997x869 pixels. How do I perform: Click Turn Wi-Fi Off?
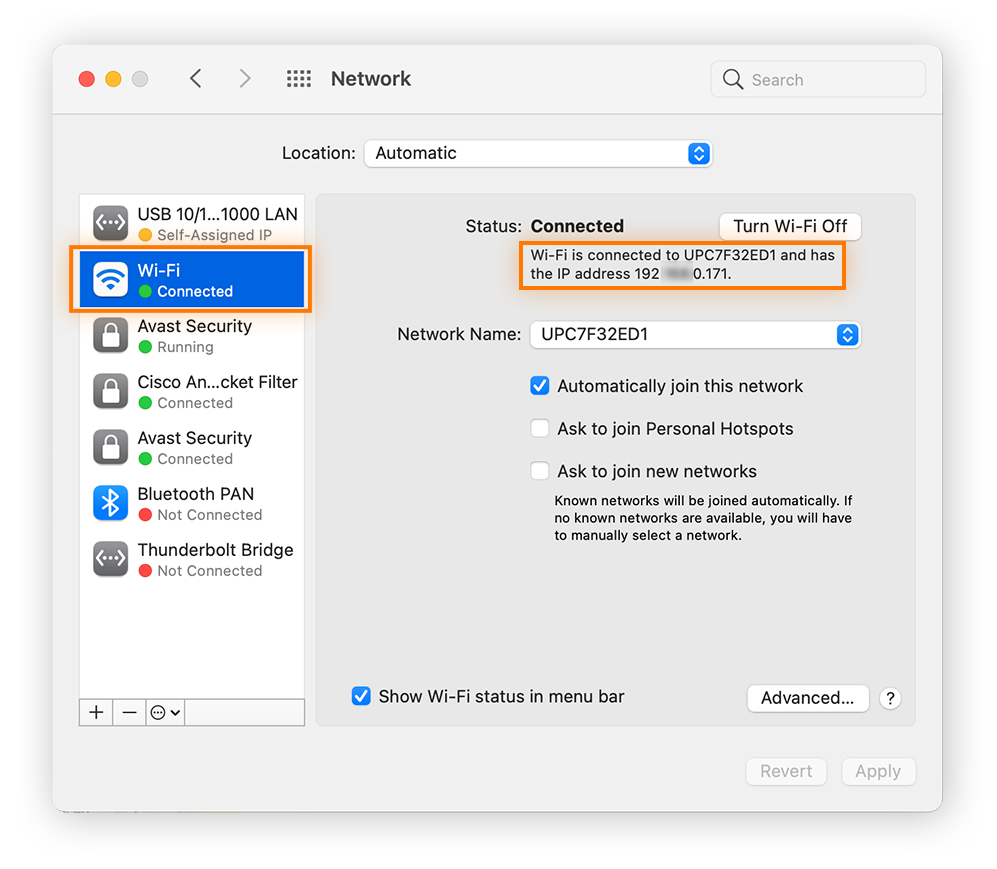tap(789, 226)
